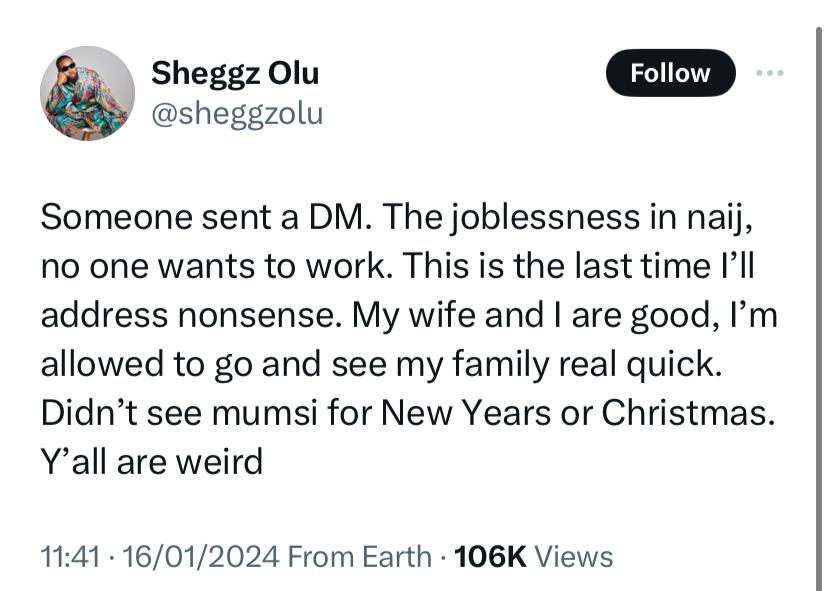Screen dimensions: 828x591
Task: Open the @sheggzolu handle link
Action: pos(237,113)
